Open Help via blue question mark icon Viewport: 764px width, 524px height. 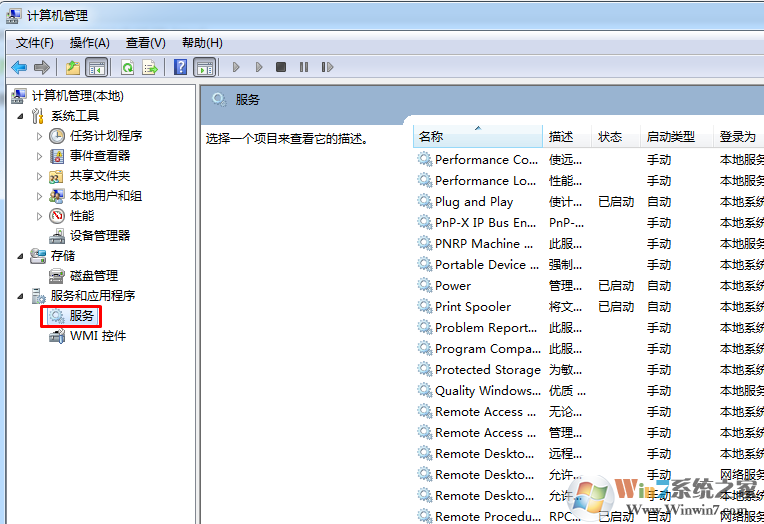pyautogui.click(x=180, y=67)
